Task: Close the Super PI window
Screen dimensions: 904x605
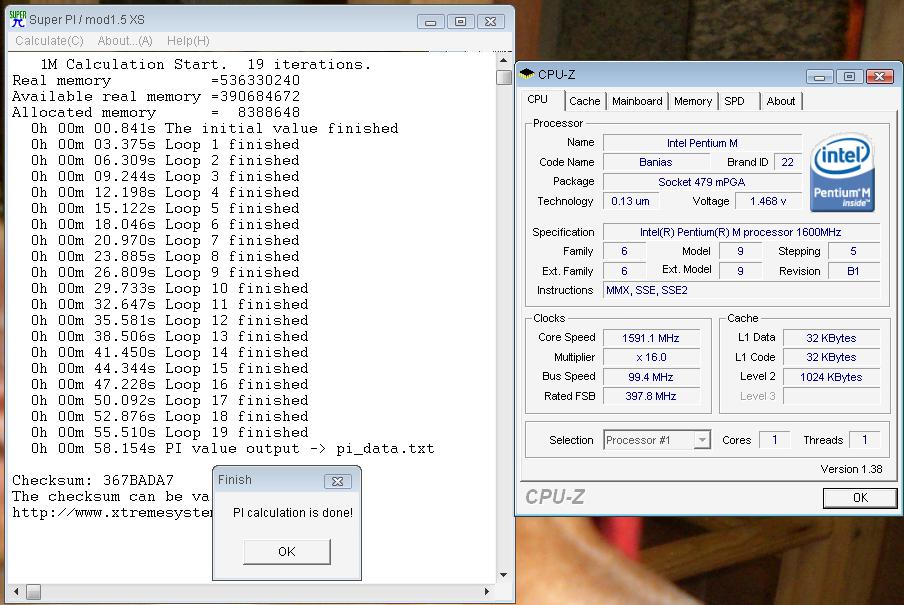Action: [491, 21]
